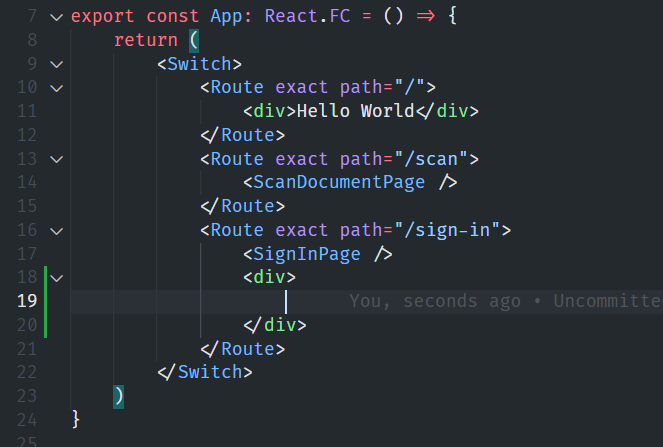Screen dimensions: 663x447
Task: Click the closing curly brace on line 24
Action: coord(76,420)
